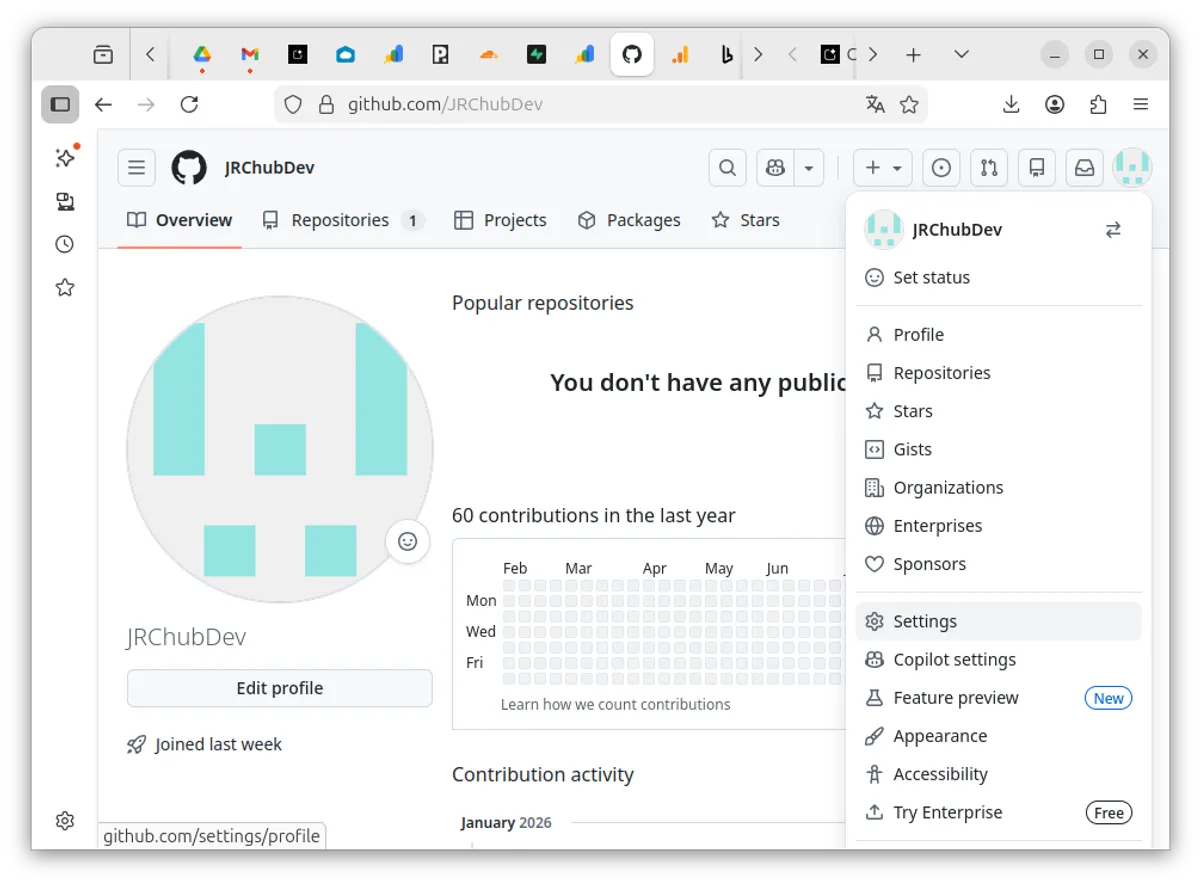
Task: Click the translate page icon
Action: tap(876, 104)
